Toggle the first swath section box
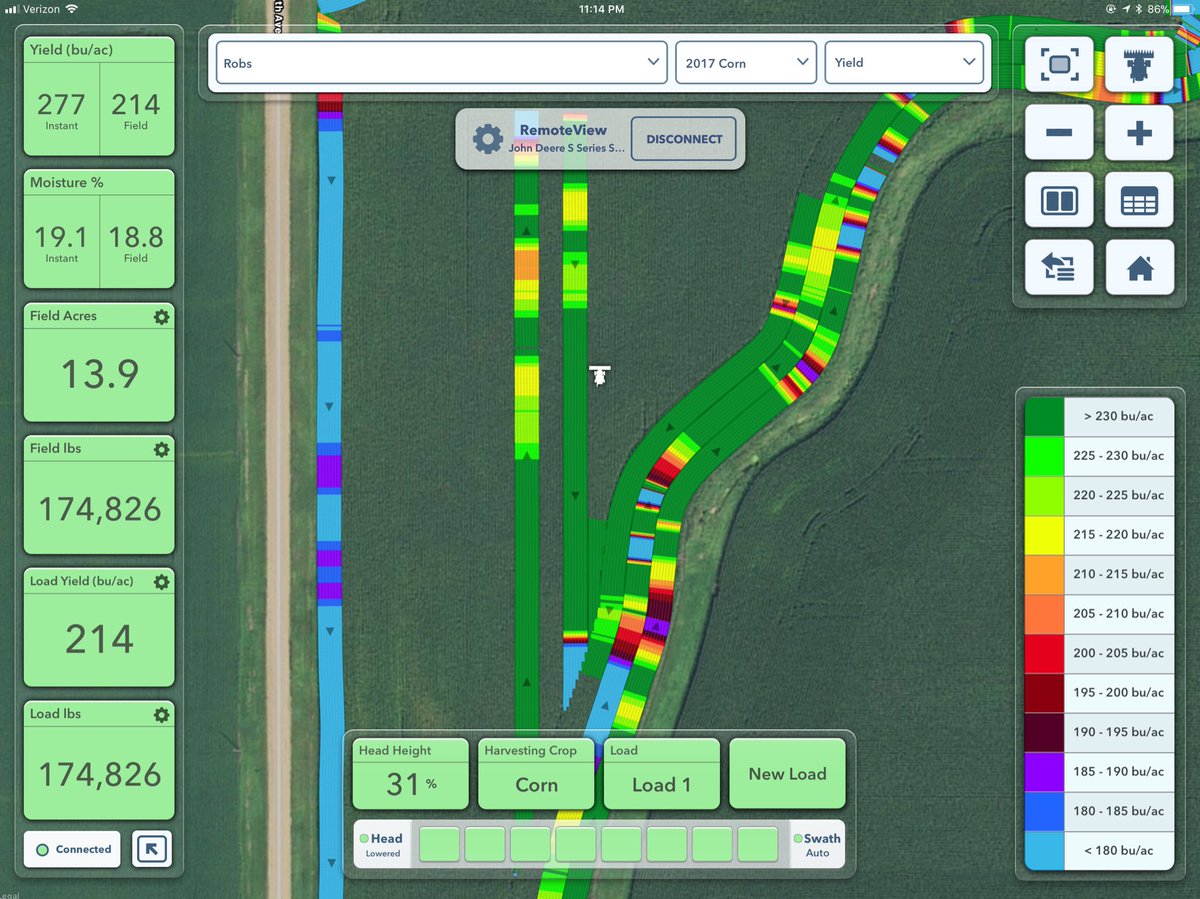Viewport: 1200px width, 899px height. click(439, 845)
